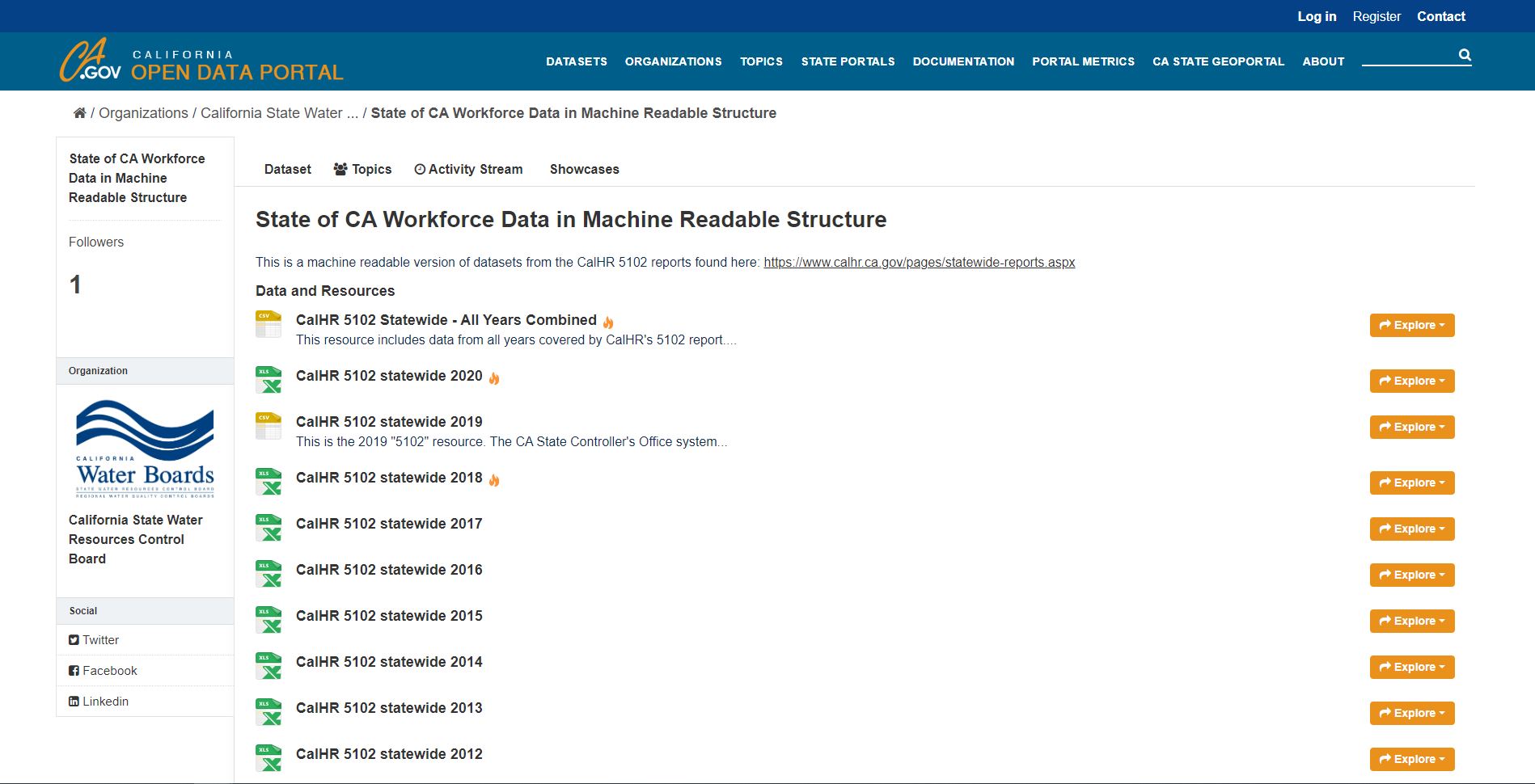Click the Log in link

[x=1317, y=16]
